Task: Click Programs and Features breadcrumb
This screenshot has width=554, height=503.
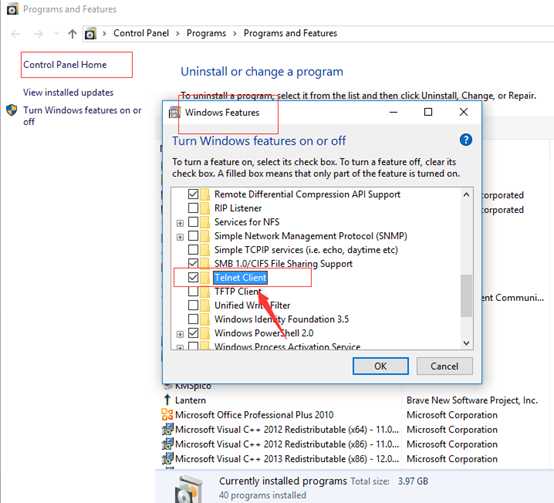Action: 290,33
